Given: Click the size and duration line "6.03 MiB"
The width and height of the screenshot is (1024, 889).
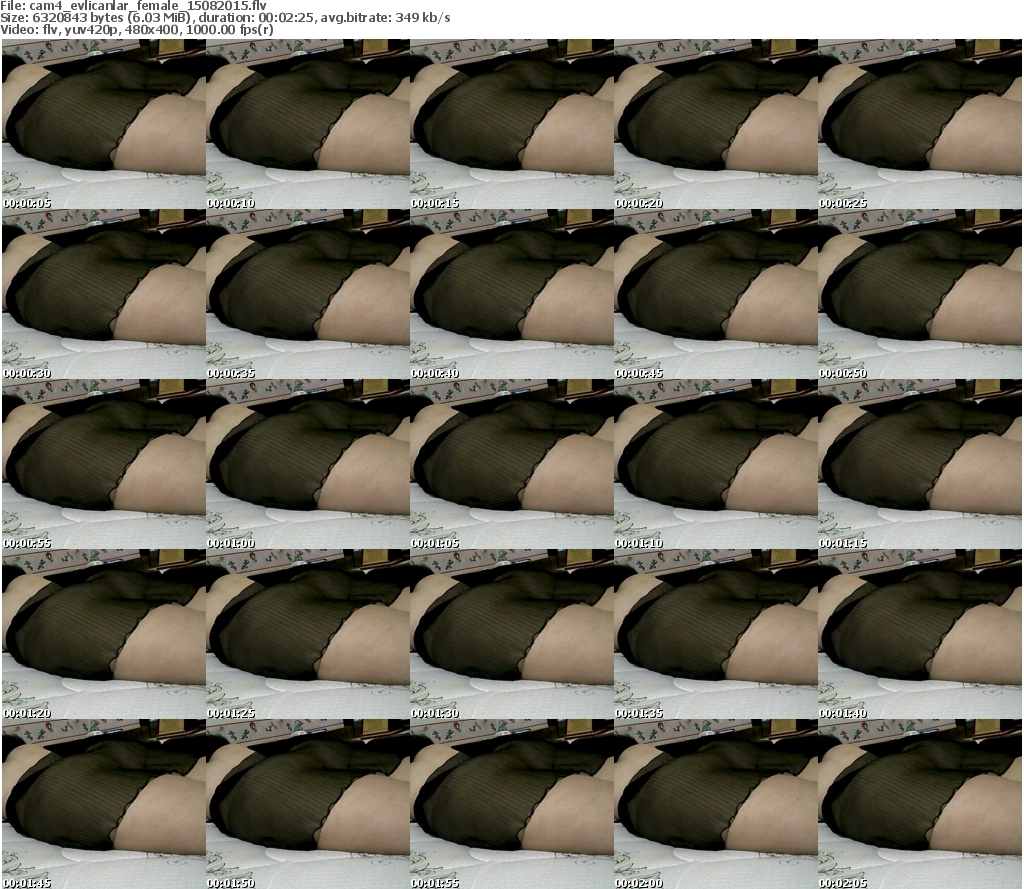Looking at the screenshot, I should click(x=225, y=18).
